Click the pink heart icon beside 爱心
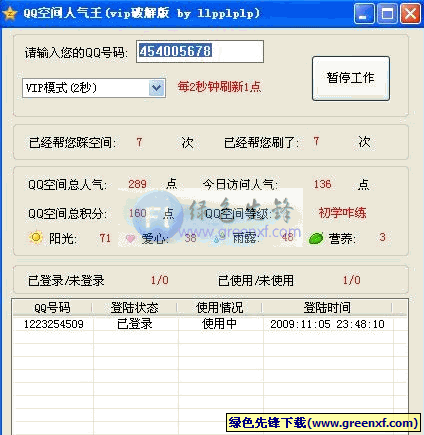The width and height of the screenshot is (424, 435). (x=130, y=239)
